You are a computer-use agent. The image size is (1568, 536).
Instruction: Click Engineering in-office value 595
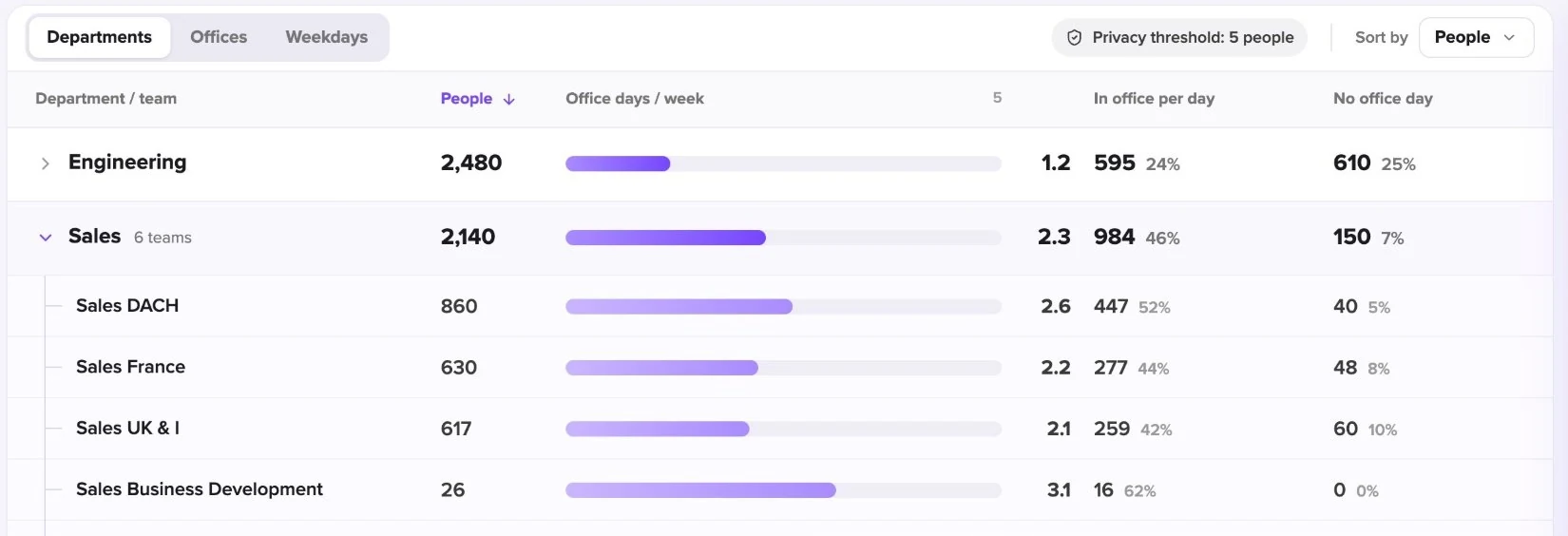click(1114, 163)
